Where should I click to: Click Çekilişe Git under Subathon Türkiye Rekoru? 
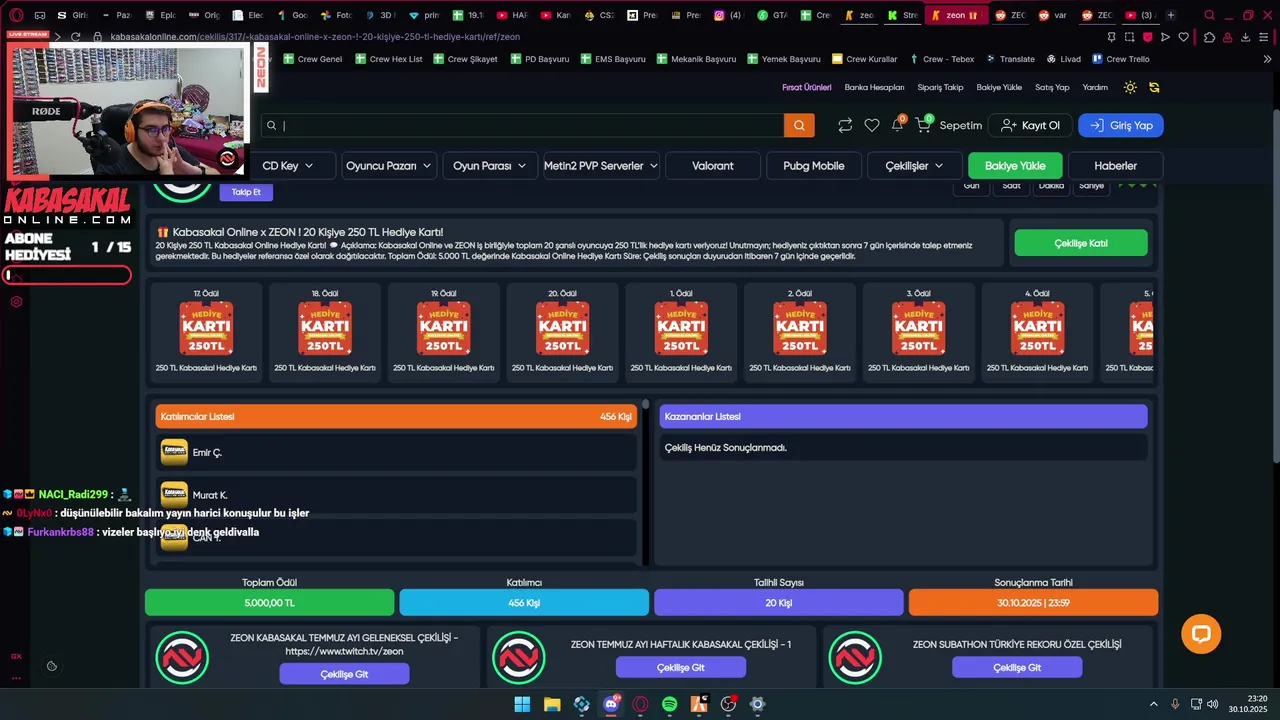1017,667
